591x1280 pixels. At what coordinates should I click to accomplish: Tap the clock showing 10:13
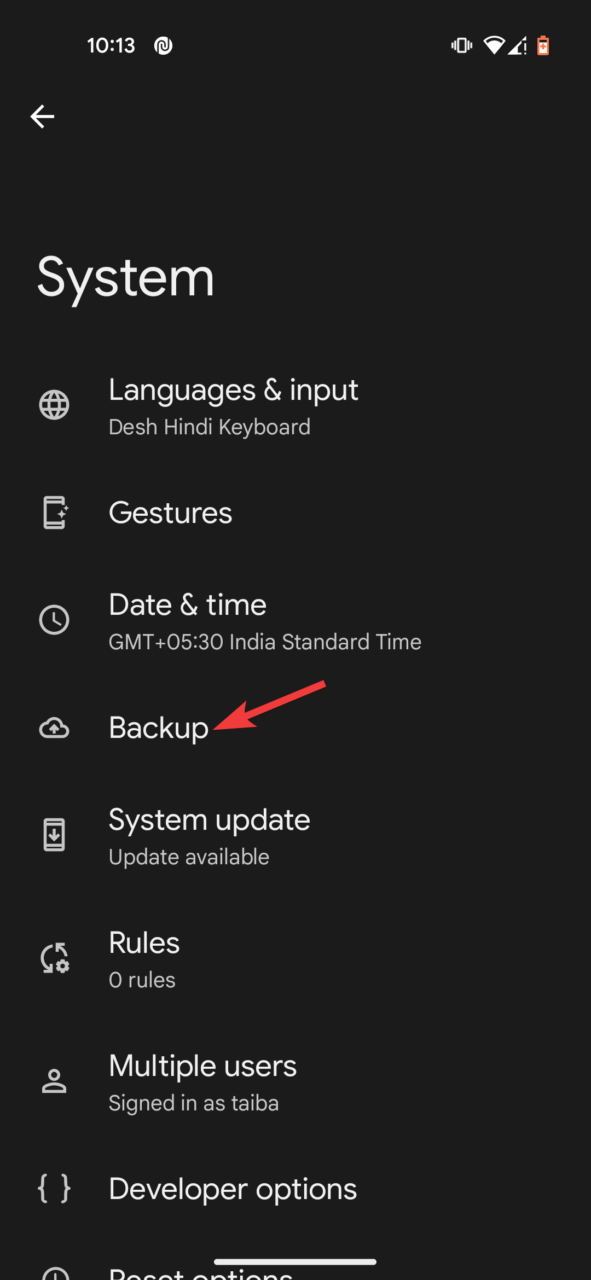[113, 44]
